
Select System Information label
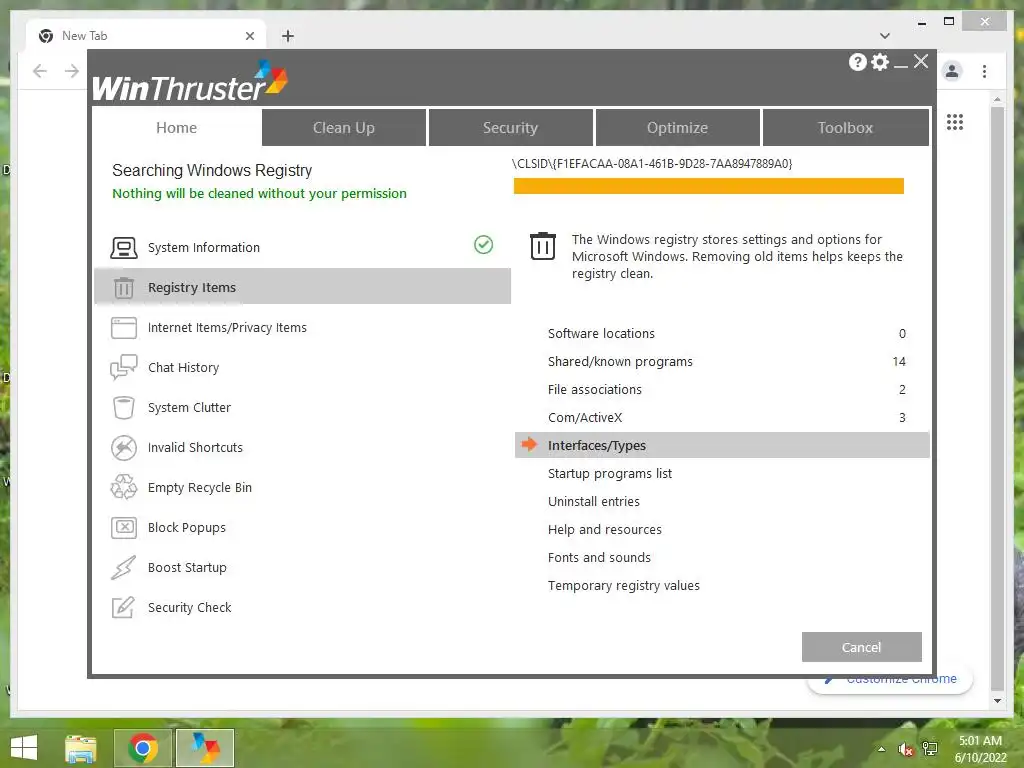[x=204, y=248]
